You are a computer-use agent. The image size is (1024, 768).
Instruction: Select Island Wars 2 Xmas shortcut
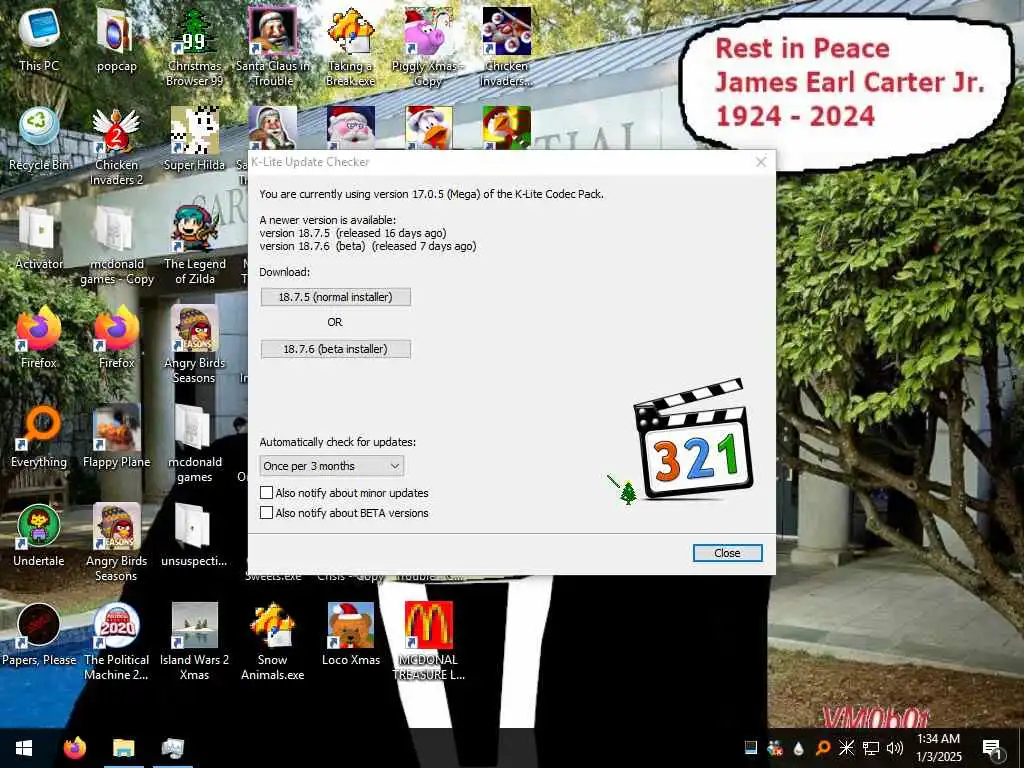pyautogui.click(x=195, y=641)
